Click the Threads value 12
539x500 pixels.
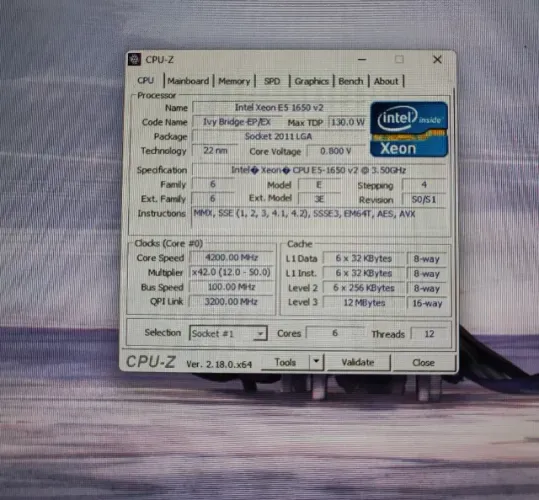(429, 334)
